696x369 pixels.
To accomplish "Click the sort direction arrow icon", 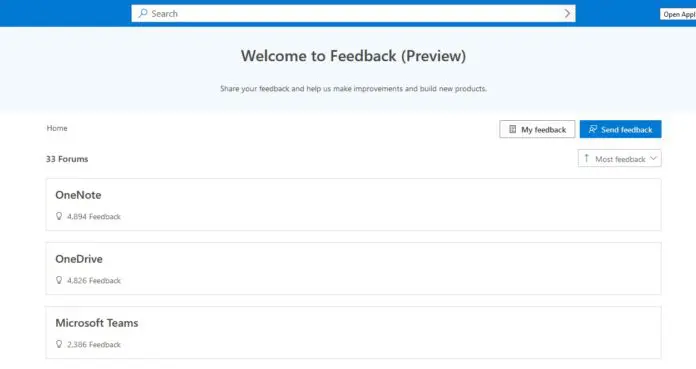I will click(x=586, y=158).
